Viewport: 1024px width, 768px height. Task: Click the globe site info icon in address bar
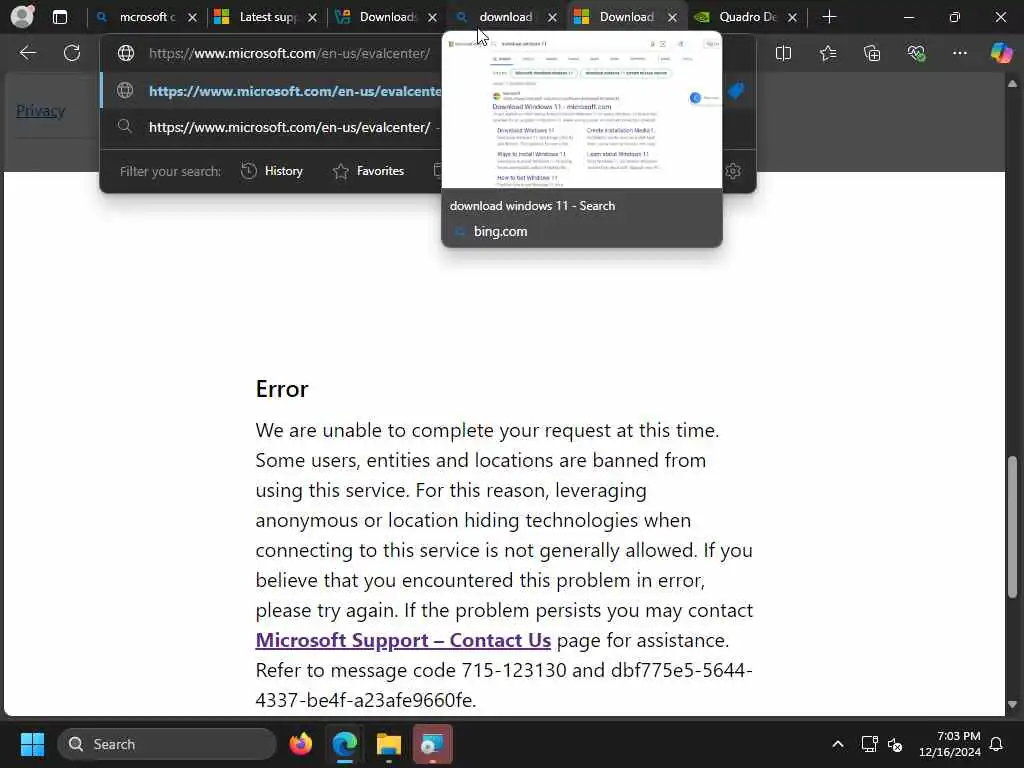coord(125,53)
